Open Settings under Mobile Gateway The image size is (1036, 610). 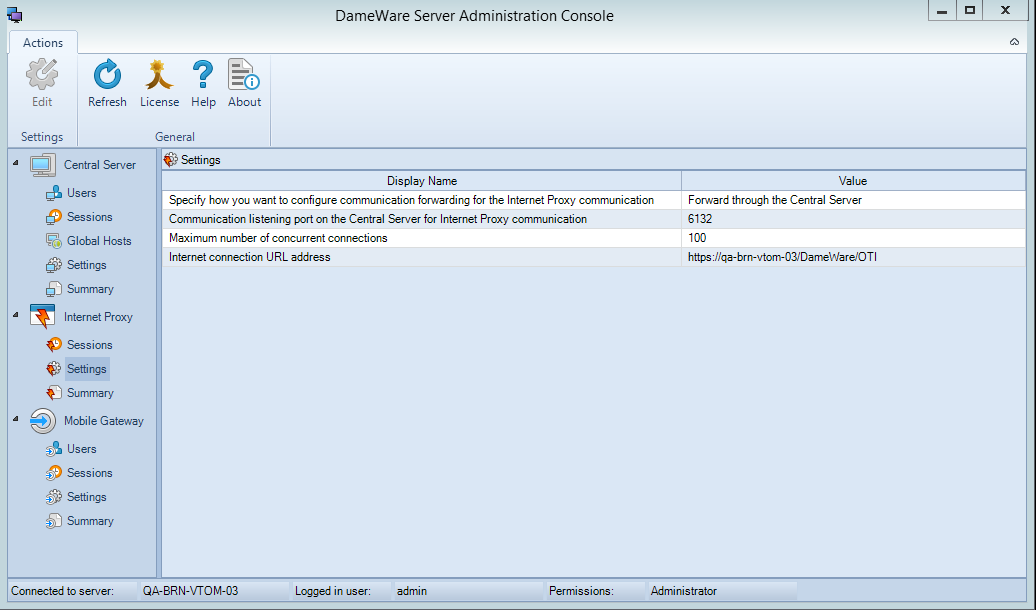(x=87, y=497)
